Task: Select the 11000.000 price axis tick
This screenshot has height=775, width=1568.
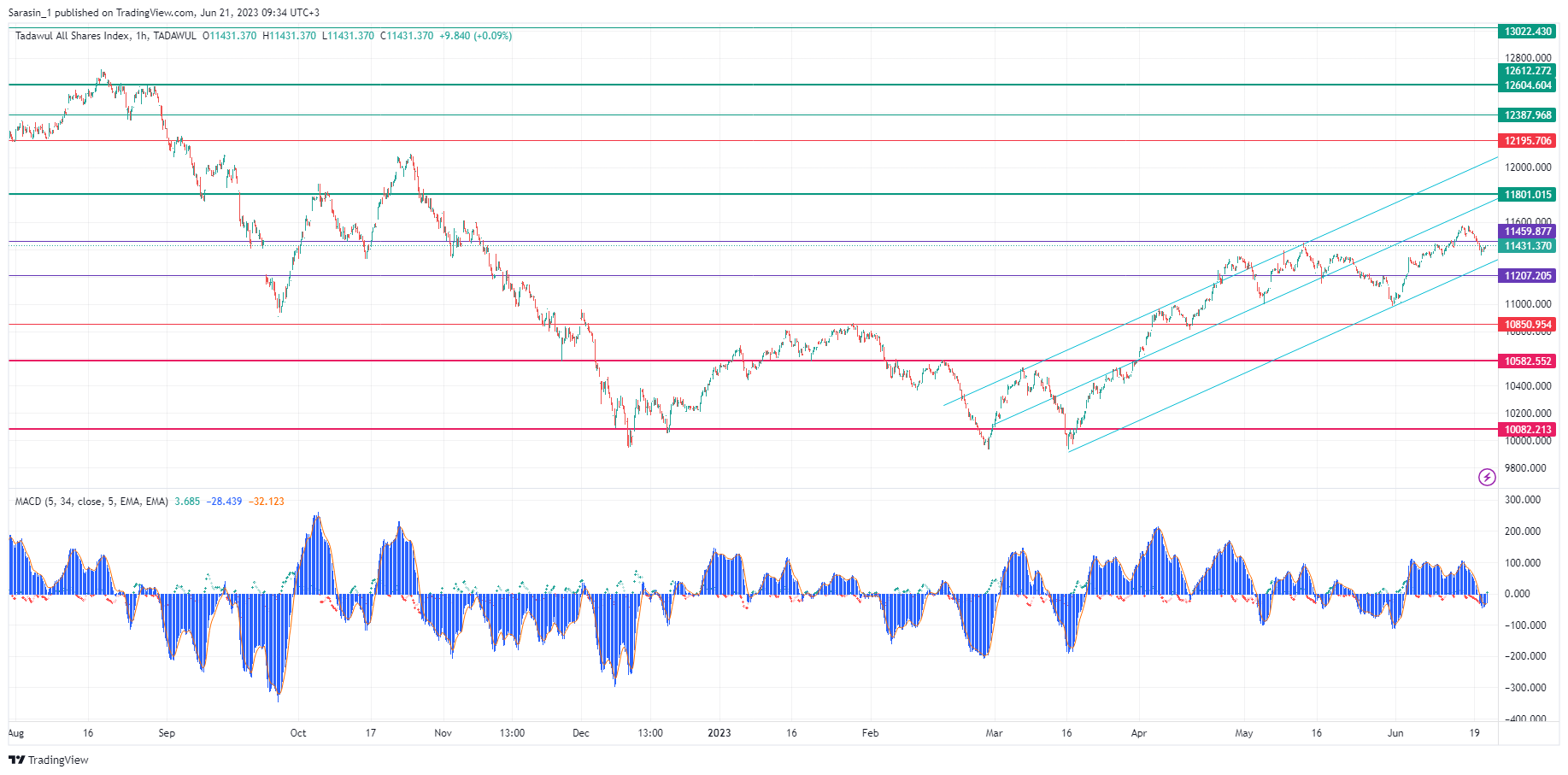Action: click(1528, 304)
